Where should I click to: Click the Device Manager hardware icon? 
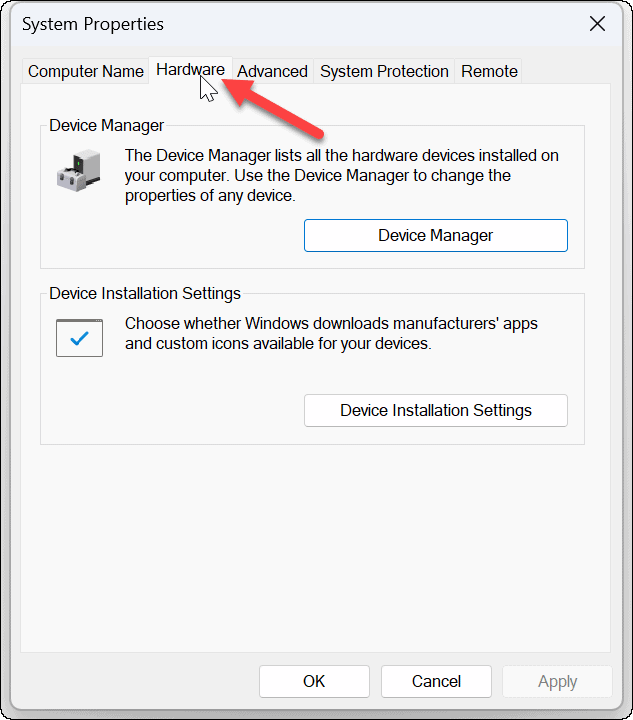pyautogui.click(x=78, y=171)
